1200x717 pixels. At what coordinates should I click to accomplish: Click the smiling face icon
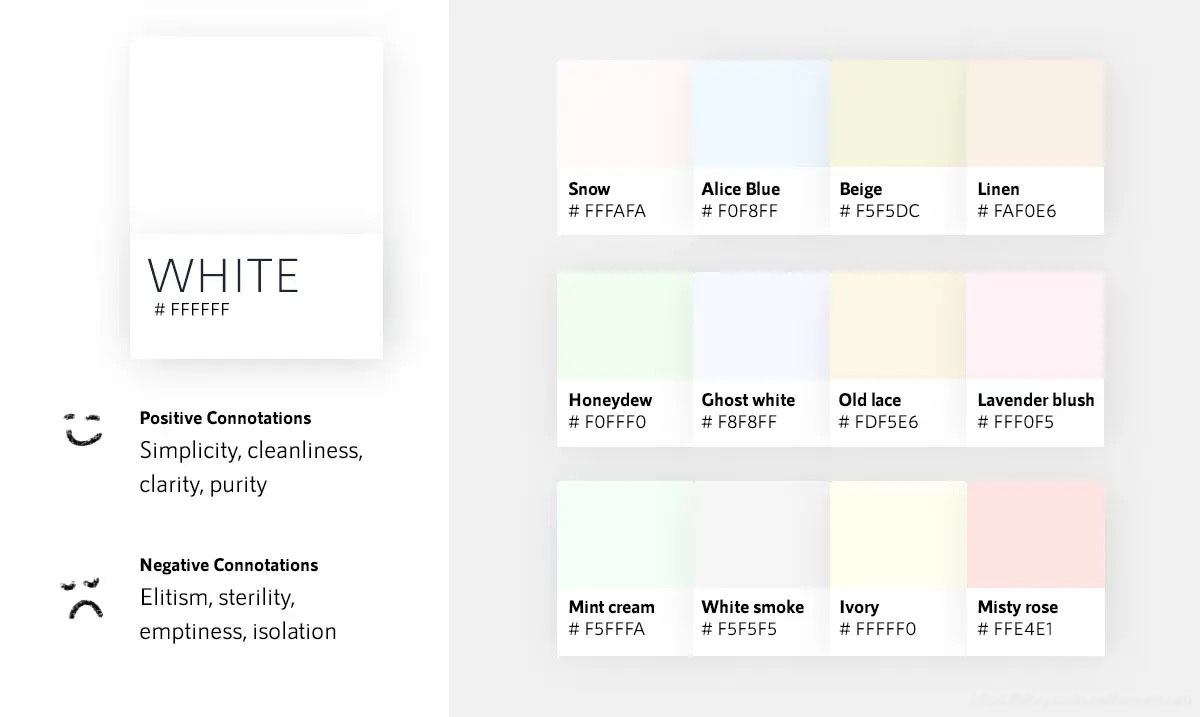pos(83,428)
